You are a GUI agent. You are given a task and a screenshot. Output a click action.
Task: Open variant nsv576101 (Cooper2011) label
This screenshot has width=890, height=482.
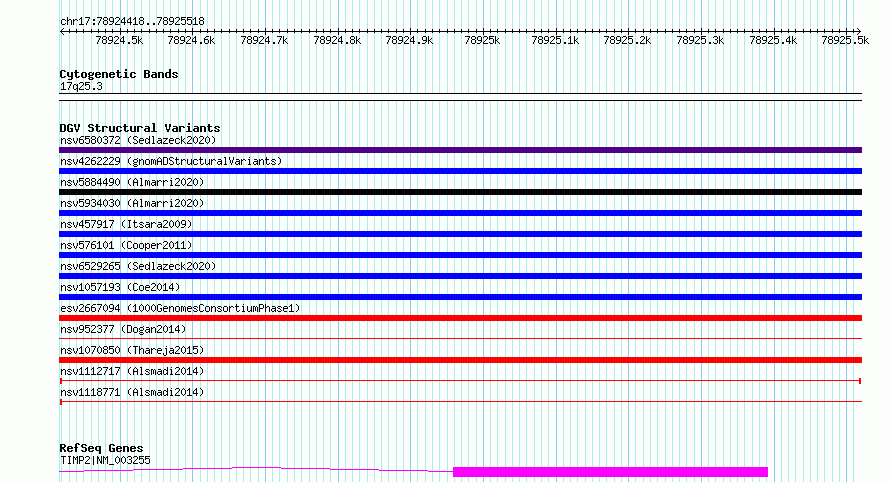126,245
